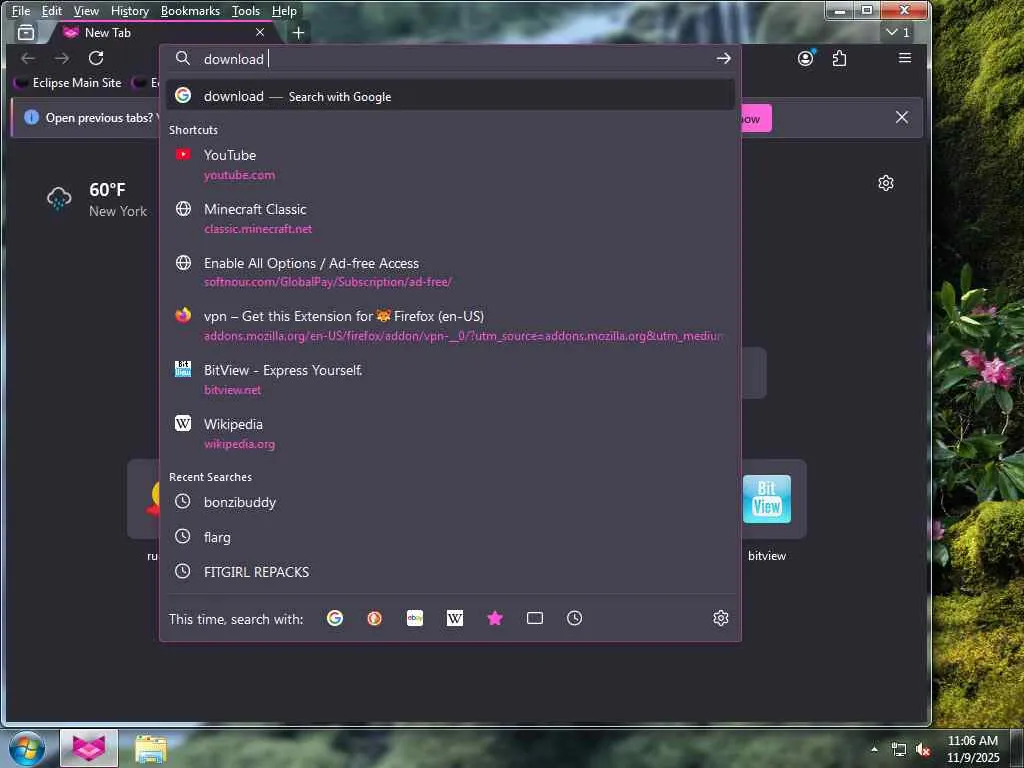Open the Wikipedia shortcut suggestion

(x=450, y=434)
